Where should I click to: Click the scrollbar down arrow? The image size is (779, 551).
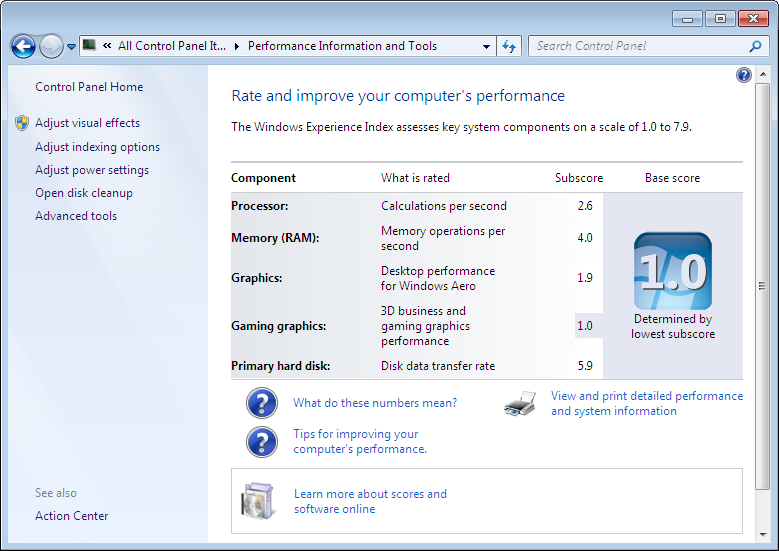click(x=763, y=535)
